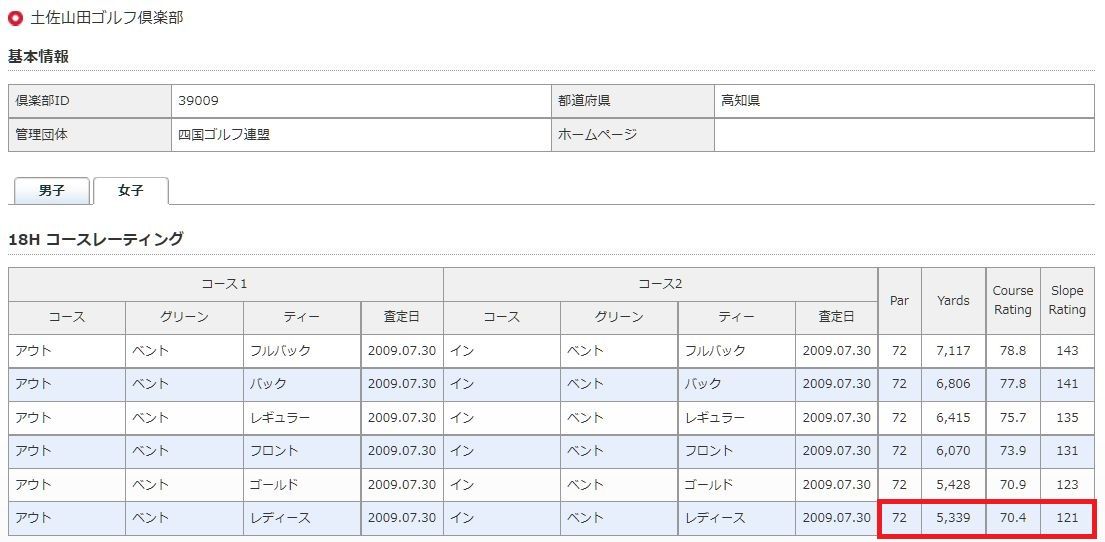1105x542 pixels.
Task: Click slope rating 143
Action: coord(1067,350)
